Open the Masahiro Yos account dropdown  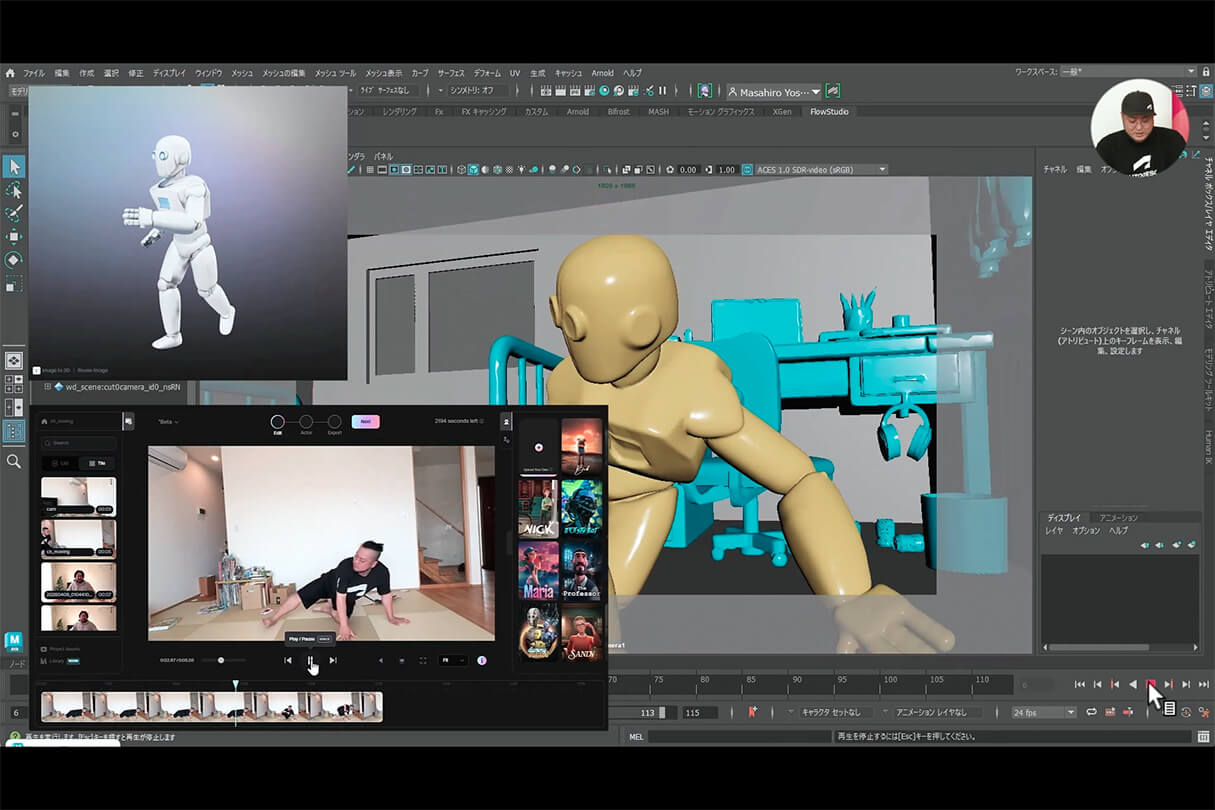[773, 91]
